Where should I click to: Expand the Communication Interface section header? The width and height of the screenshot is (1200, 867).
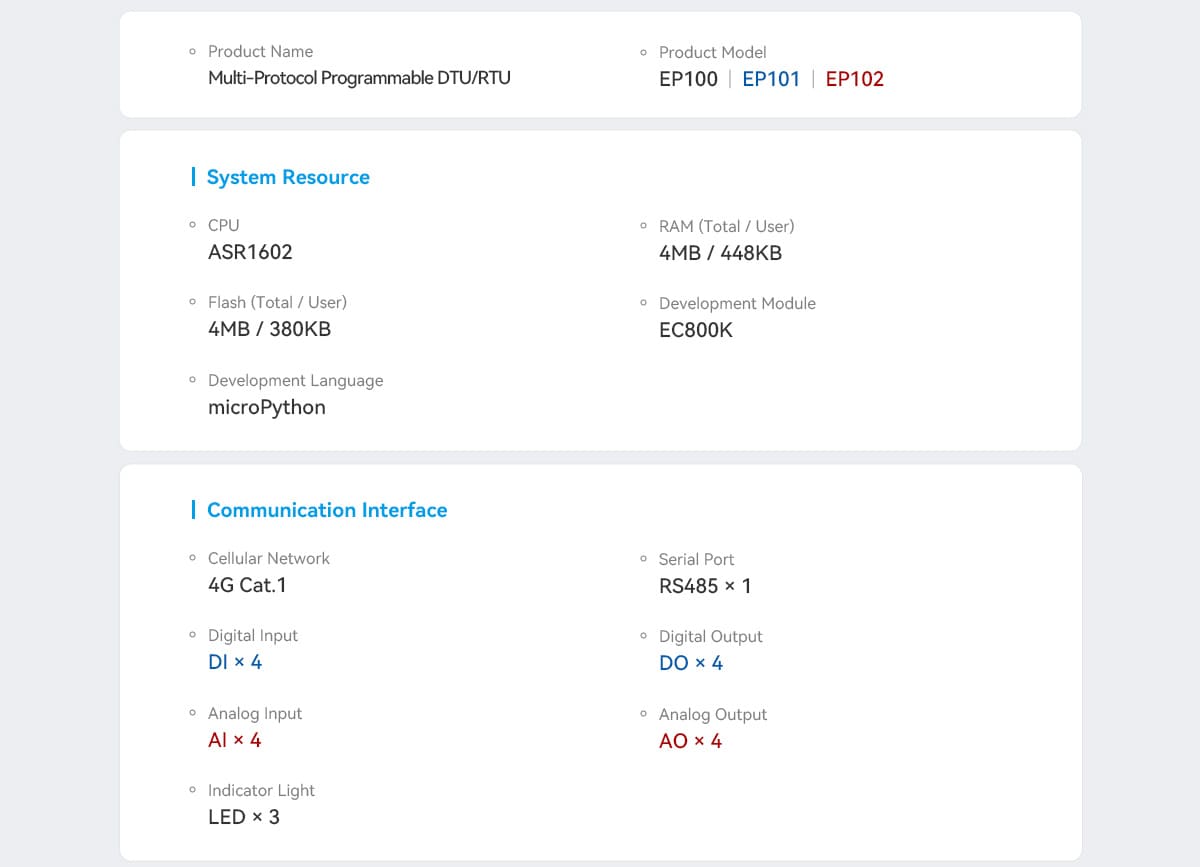327,509
